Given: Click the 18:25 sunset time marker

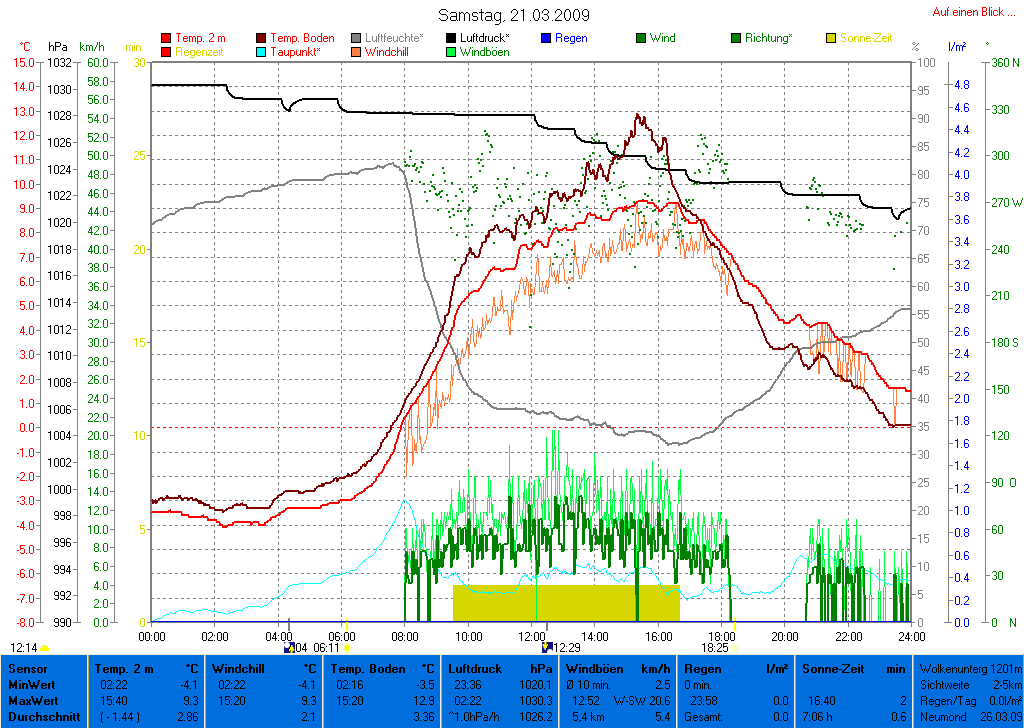Looking at the screenshot, I should click(715, 648).
